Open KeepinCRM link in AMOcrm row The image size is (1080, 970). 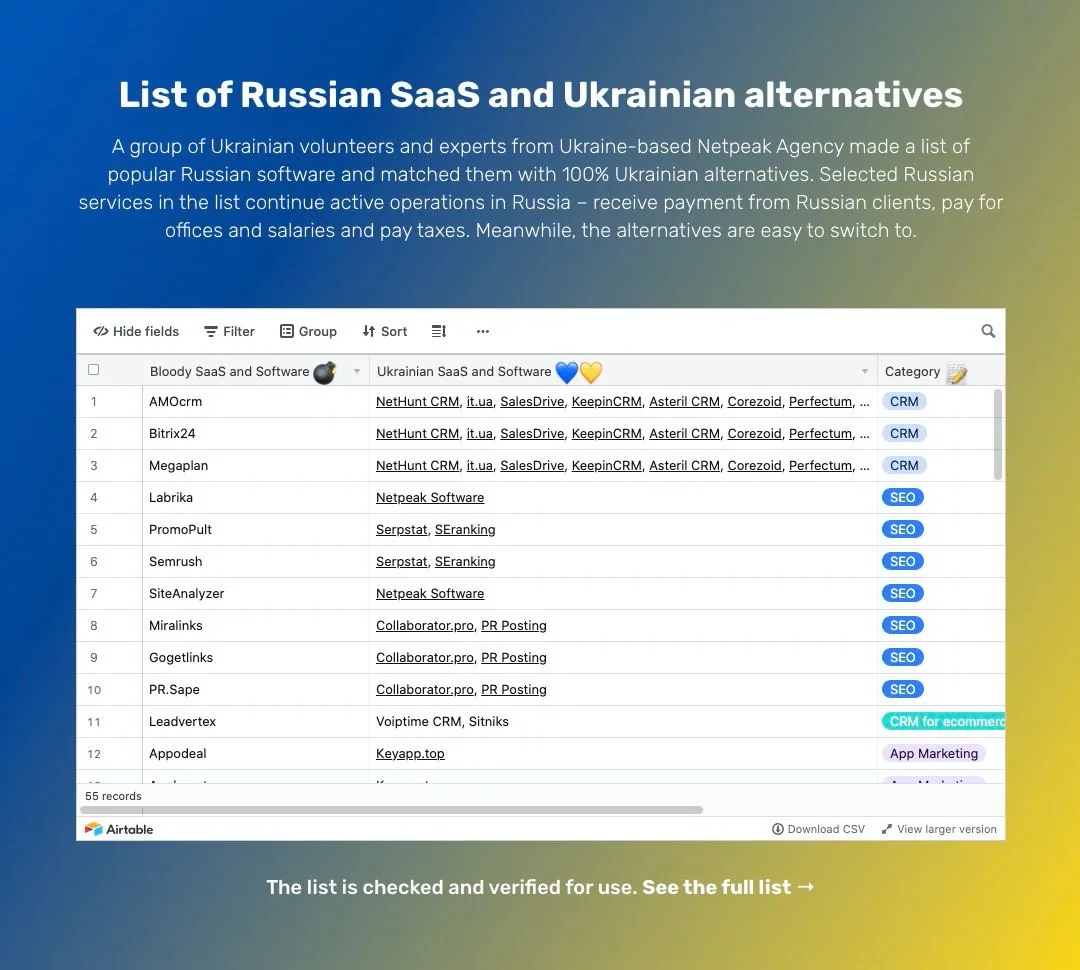606,402
